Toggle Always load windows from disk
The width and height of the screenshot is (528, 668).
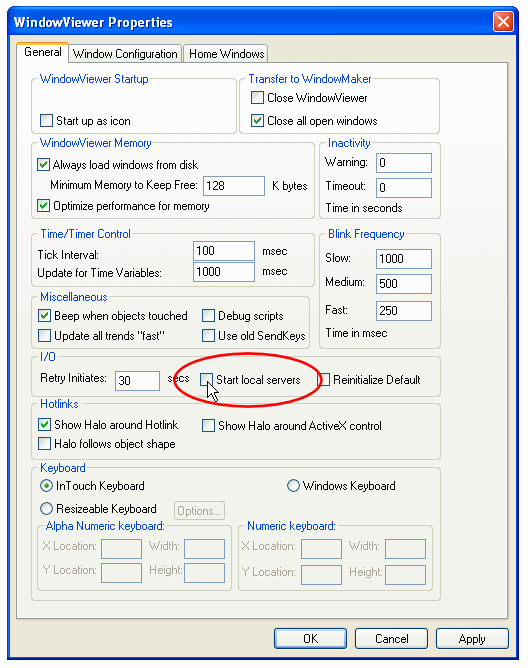43,164
